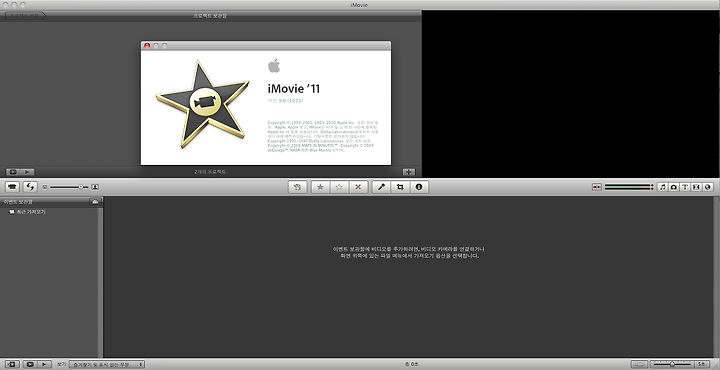Click the version 9.0 (1073) text
This screenshot has width=720, height=370.
point(286,101)
